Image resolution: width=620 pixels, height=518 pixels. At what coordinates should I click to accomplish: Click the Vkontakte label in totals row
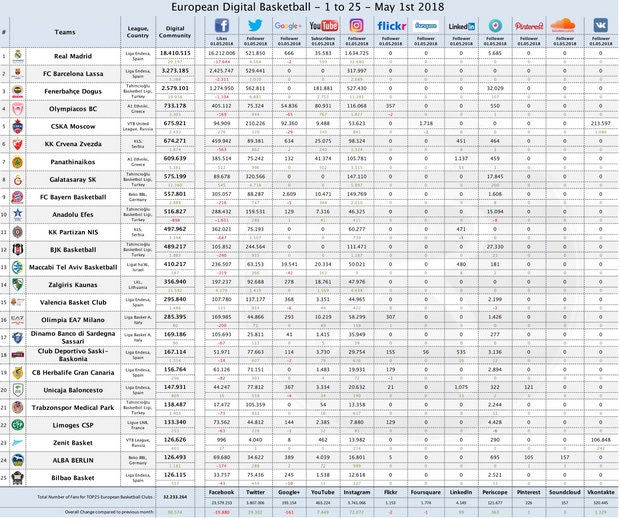601,492
